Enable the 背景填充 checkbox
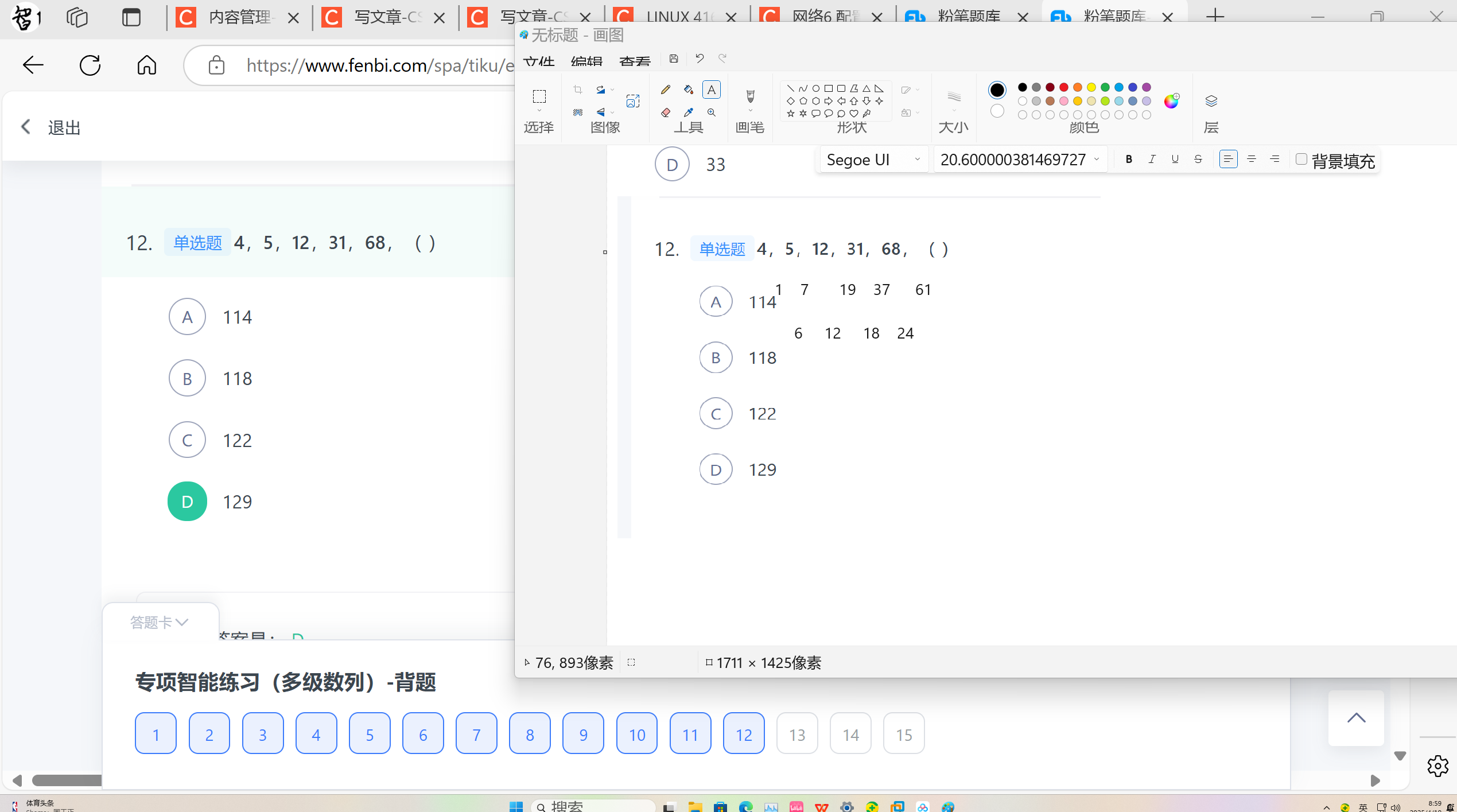Viewport: 1457px width, 812px height. [x=1301, y=160]
